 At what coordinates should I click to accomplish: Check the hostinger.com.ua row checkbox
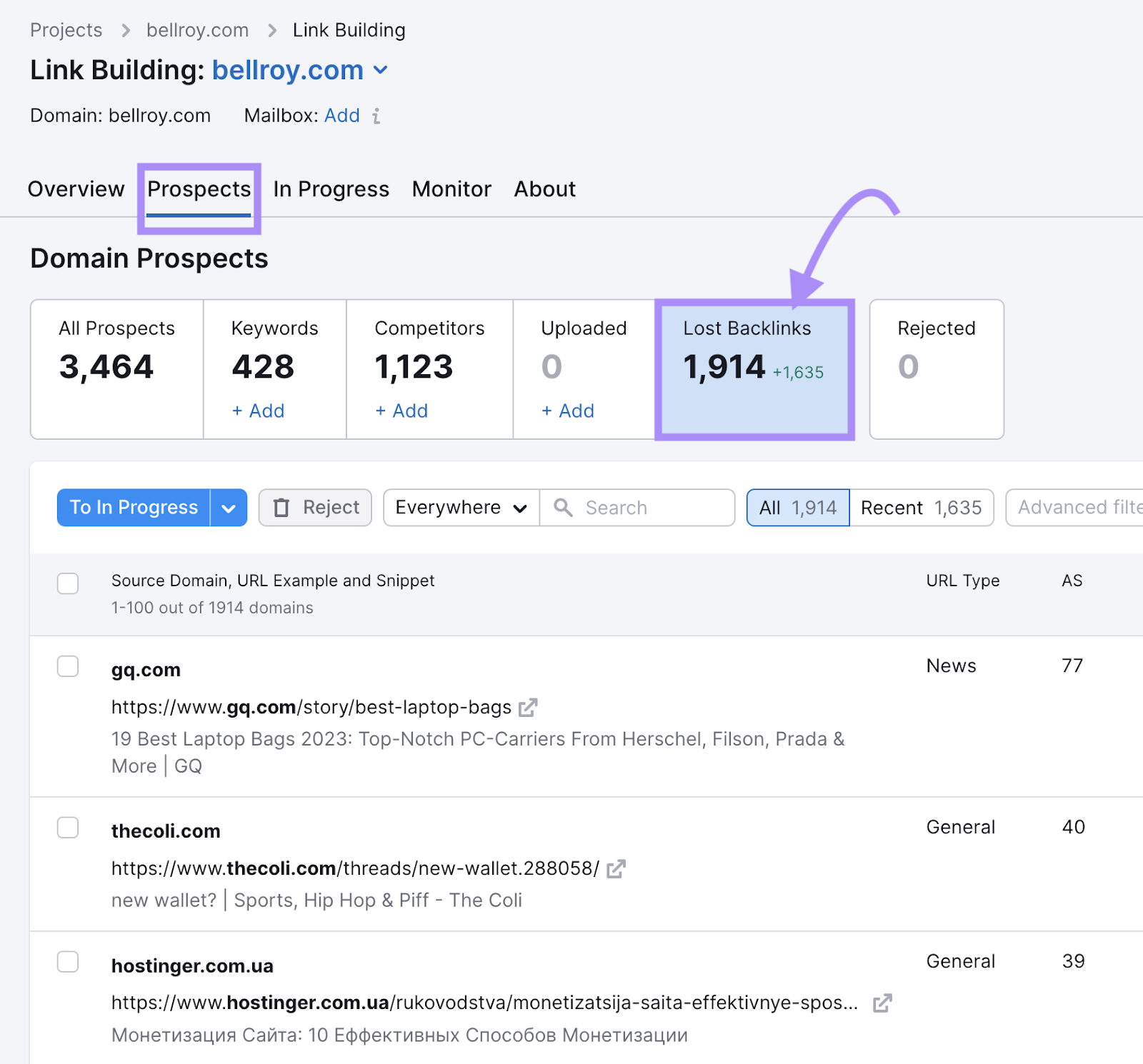(x=68, y=962)
